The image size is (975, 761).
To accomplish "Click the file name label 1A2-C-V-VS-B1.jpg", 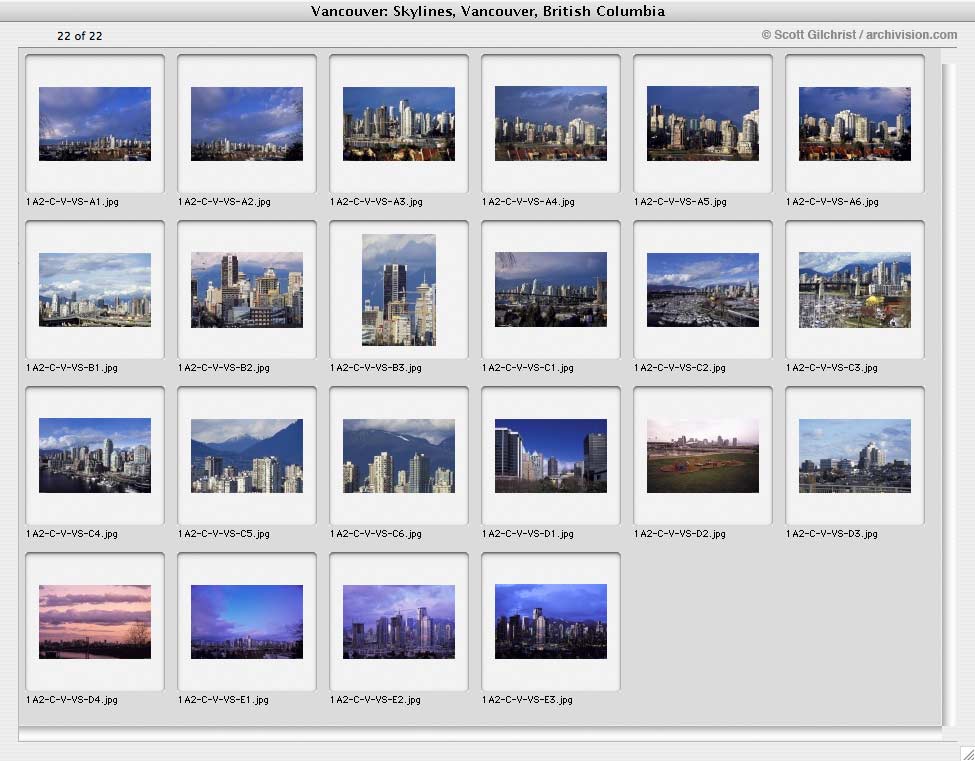I will click(72, 368).
